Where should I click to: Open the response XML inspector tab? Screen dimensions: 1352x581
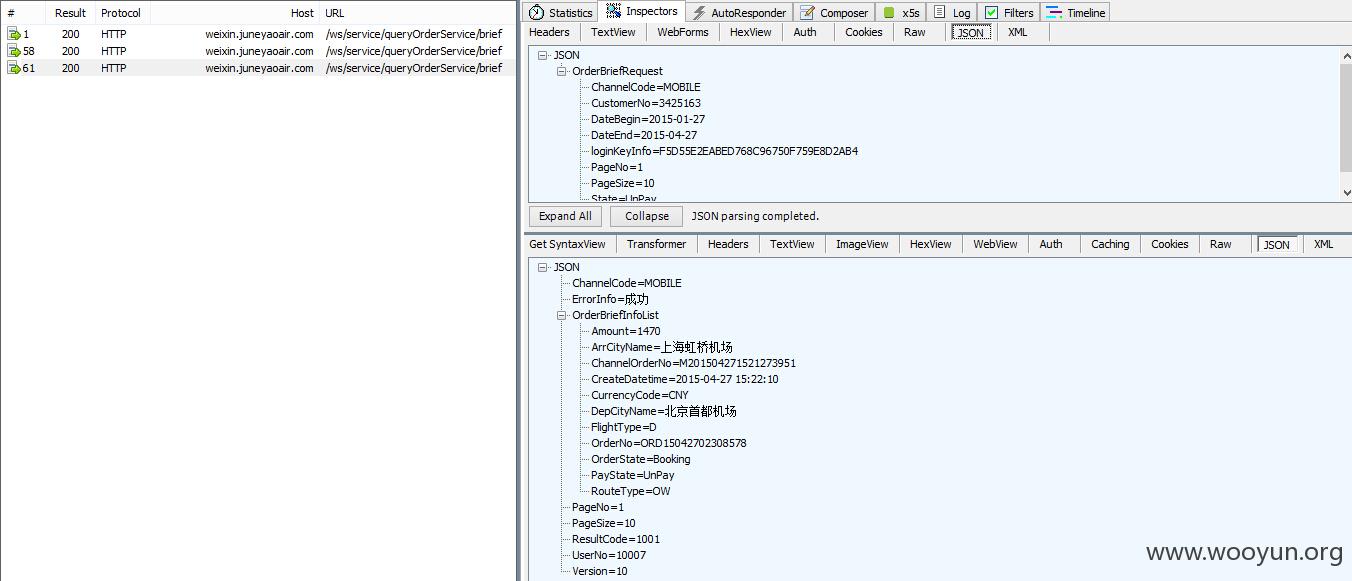tap(1323, 244)
